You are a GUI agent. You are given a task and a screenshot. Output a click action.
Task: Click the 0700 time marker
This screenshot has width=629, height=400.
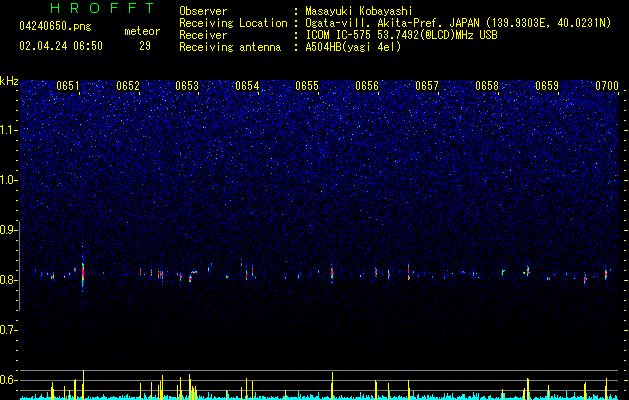coord(607,86)
